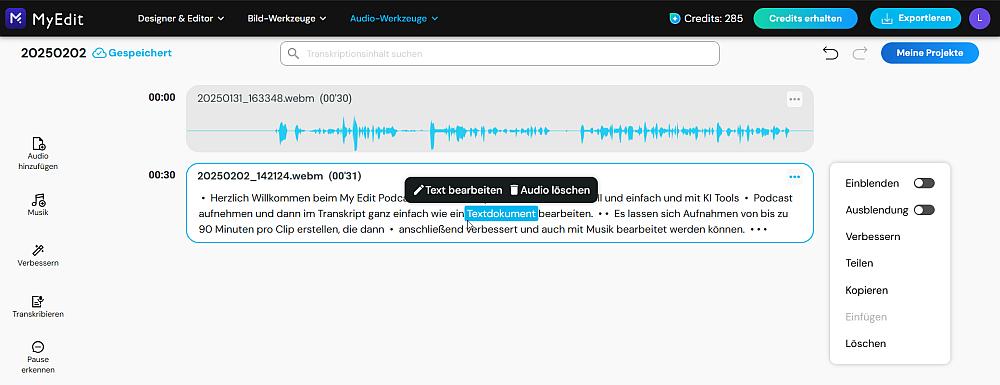Open the Transkribieren tool
Viewport: 1000px width, 385px height.
pyautogui.click(x=38, y=307)
